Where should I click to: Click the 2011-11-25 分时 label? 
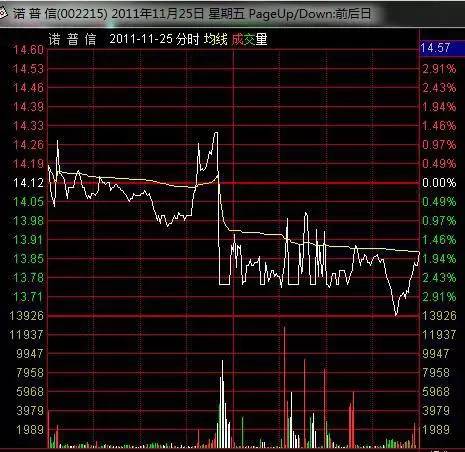pyautogui.click(x=154, y=39)
